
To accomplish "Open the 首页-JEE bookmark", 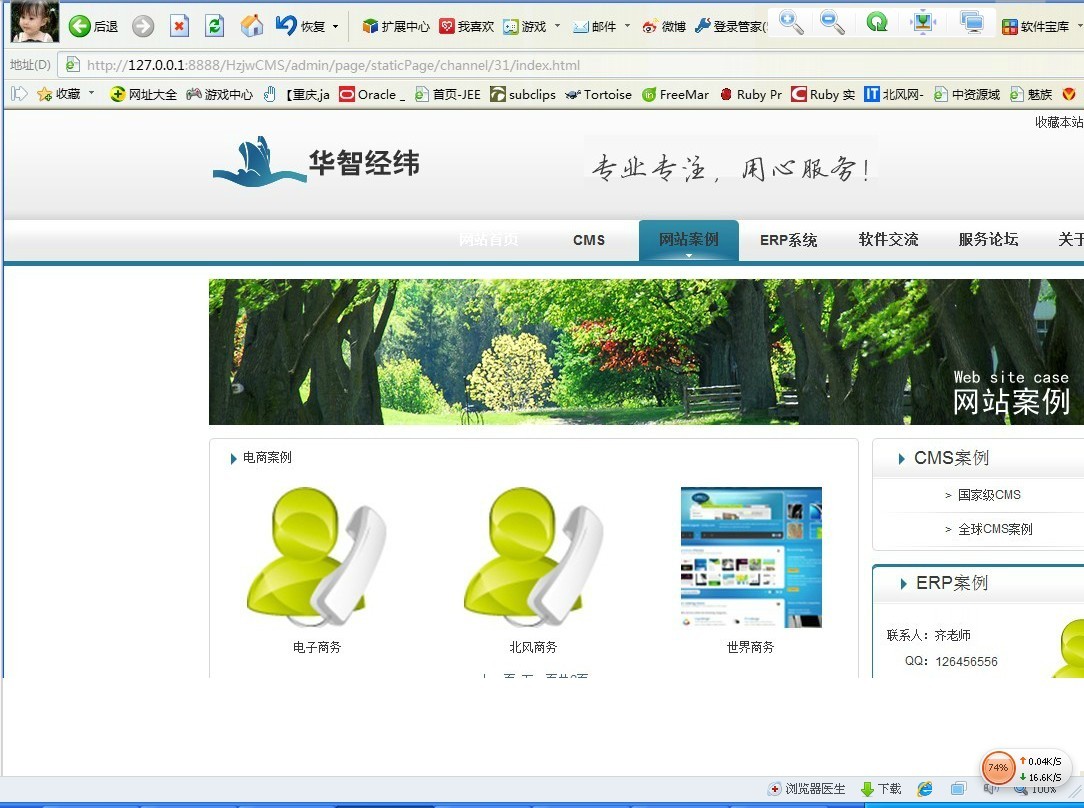I will coord(447,94).
